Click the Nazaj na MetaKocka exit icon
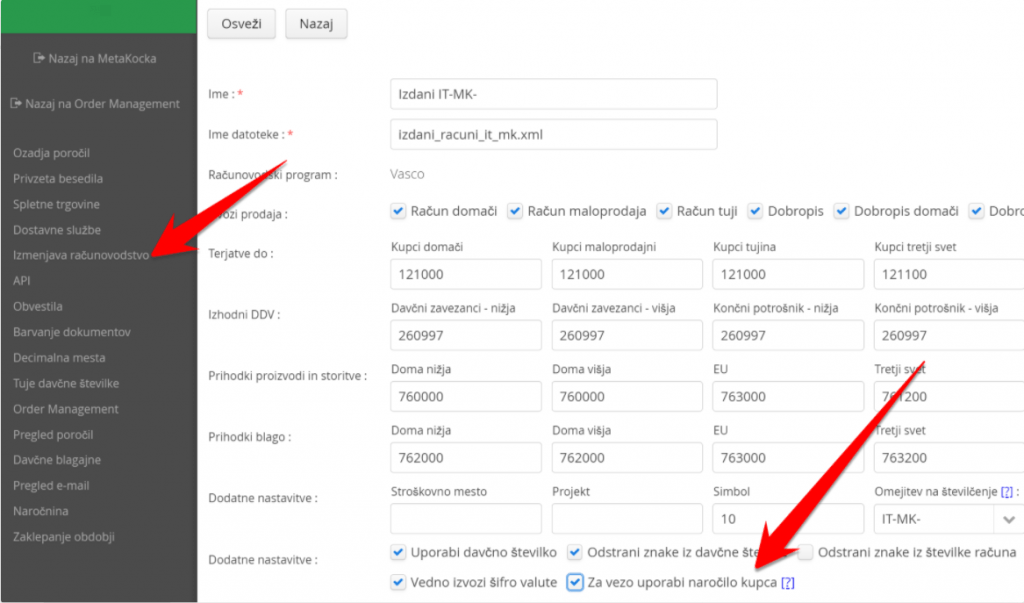This screenshot has width=1024, height=603. point(39,58)
